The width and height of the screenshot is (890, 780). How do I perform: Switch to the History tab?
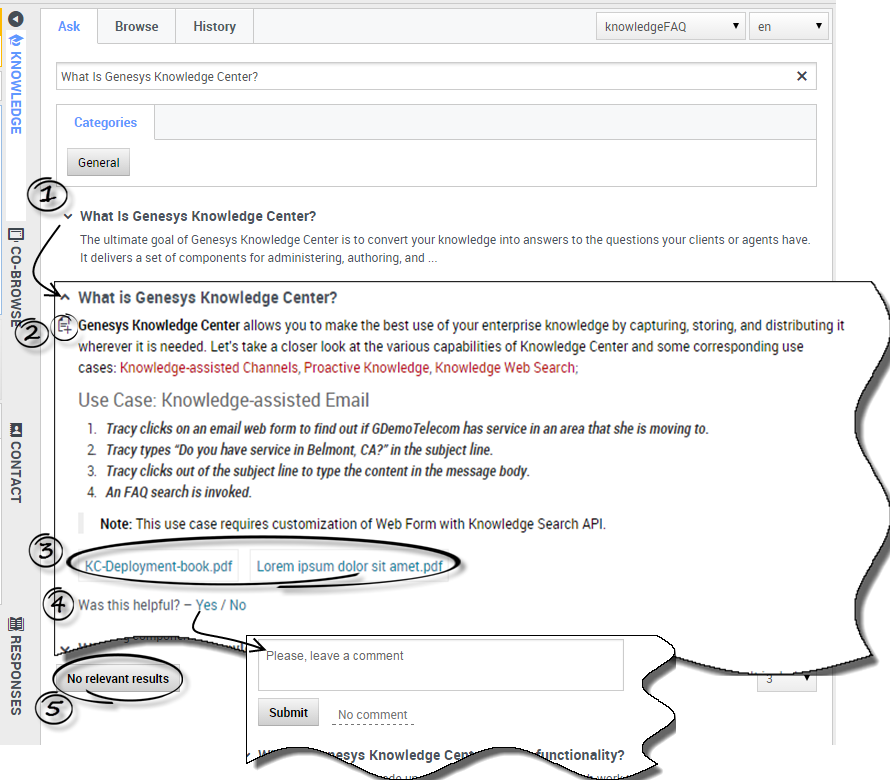pos(214,27)
